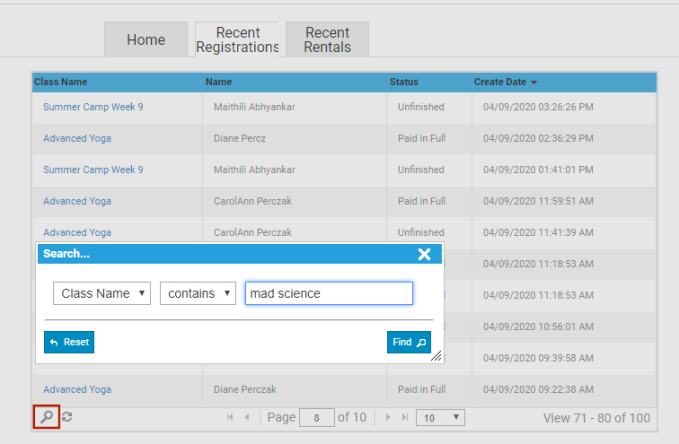Click the search text field with 'mad science'
Viewport: 679px width, 444px height.
(x=328, y=293)
